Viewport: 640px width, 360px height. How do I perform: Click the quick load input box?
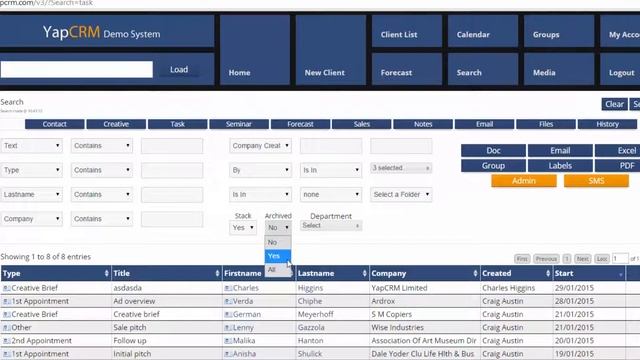point(77,69)
